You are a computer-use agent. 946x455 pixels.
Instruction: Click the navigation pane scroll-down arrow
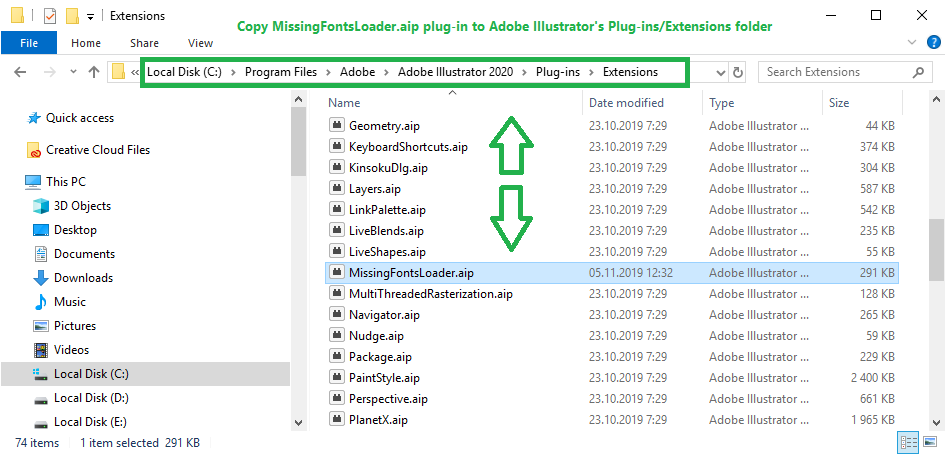298,422
